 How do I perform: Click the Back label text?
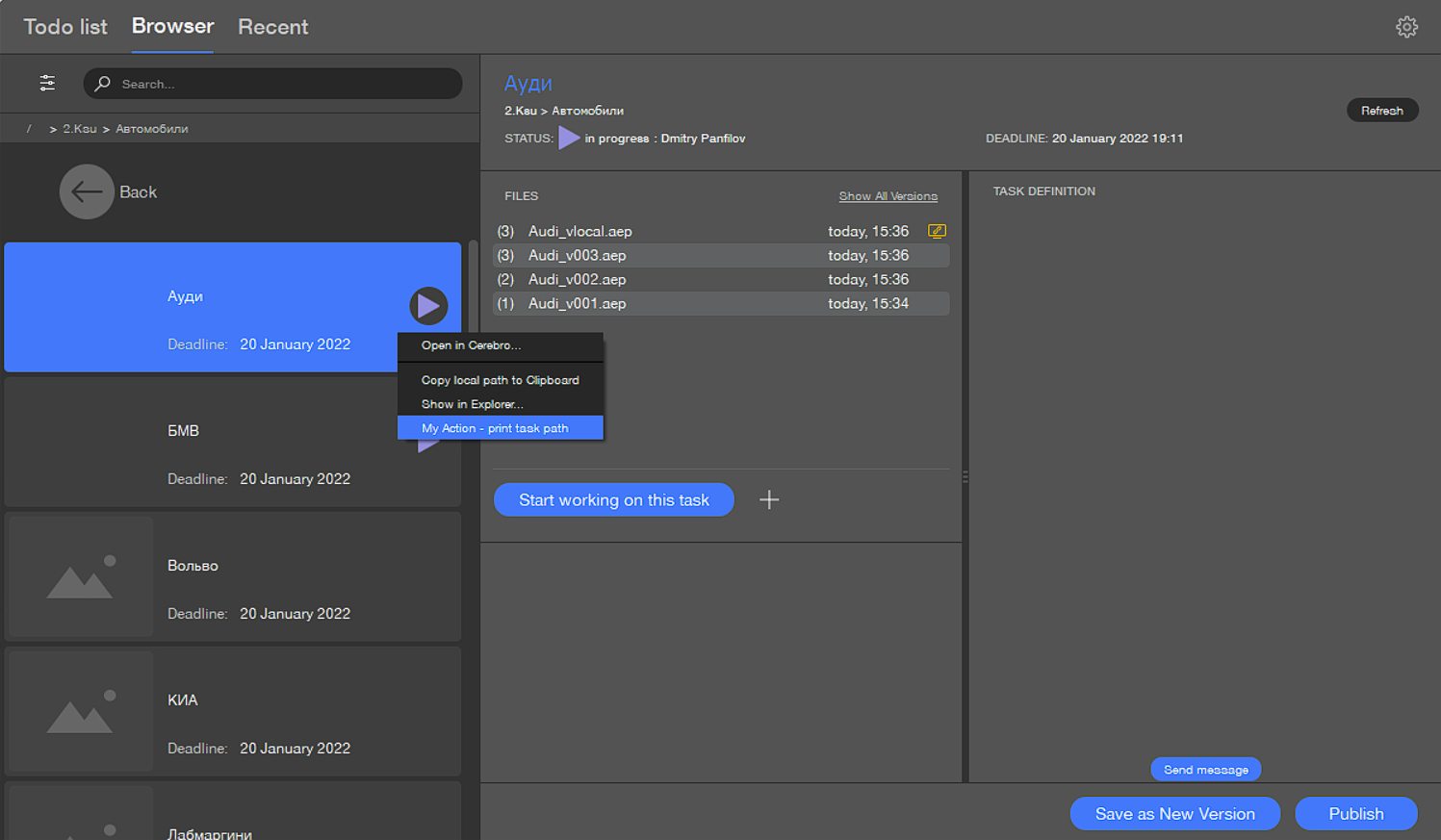click(x=138, y=192)
